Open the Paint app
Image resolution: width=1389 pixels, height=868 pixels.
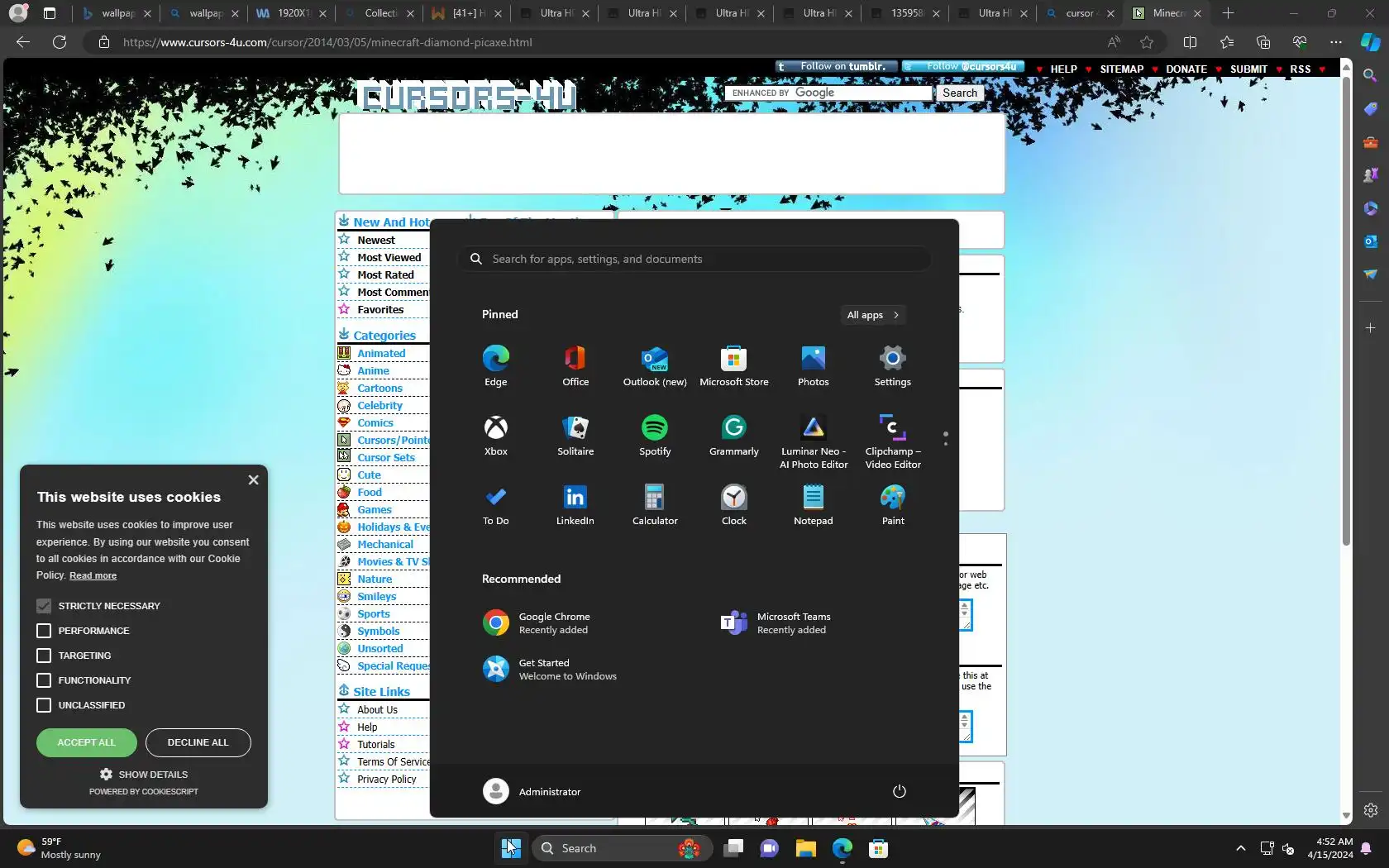tap(893, 504)
